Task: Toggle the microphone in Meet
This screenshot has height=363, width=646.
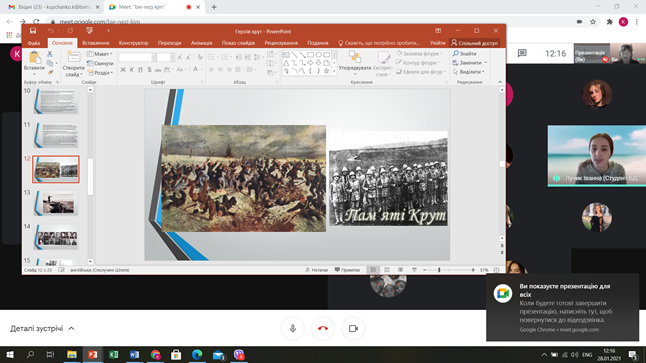Action: (293, 328)
